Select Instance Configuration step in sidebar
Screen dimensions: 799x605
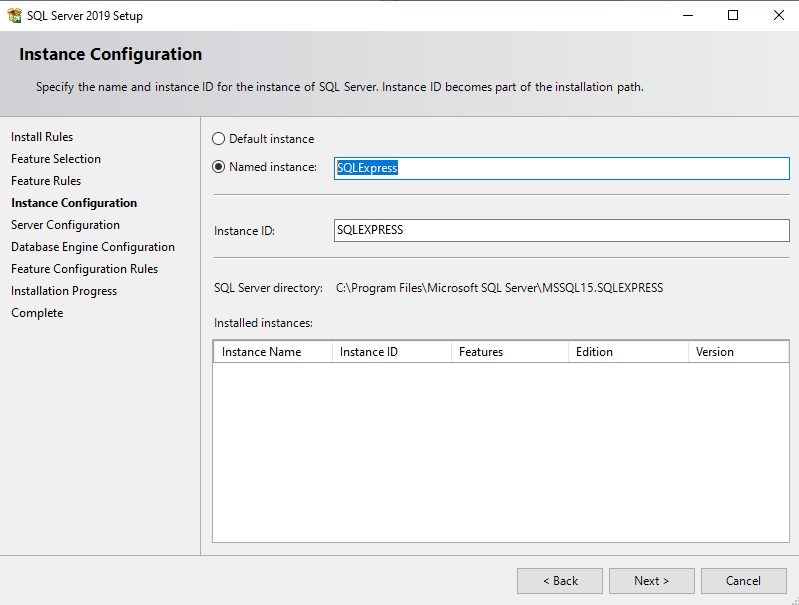coord(74,203)
